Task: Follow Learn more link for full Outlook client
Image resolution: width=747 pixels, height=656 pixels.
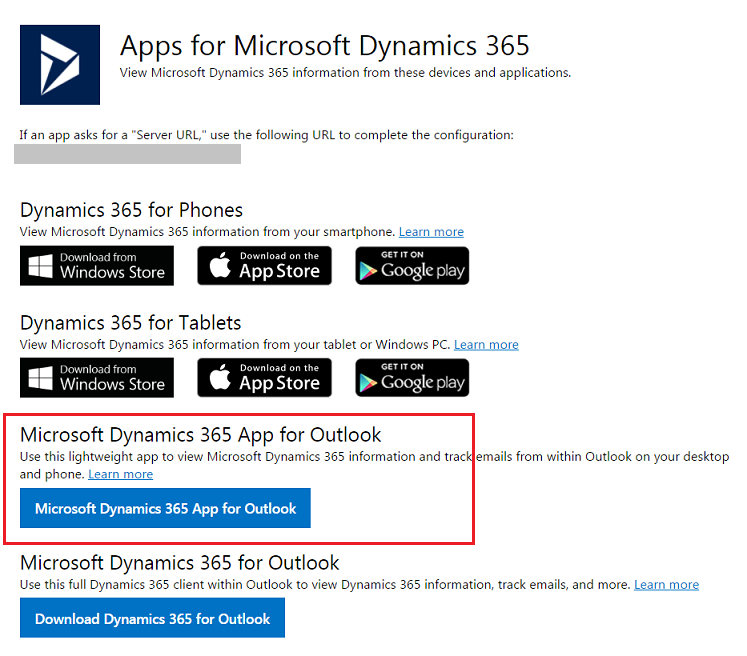Action: [666, 585]
